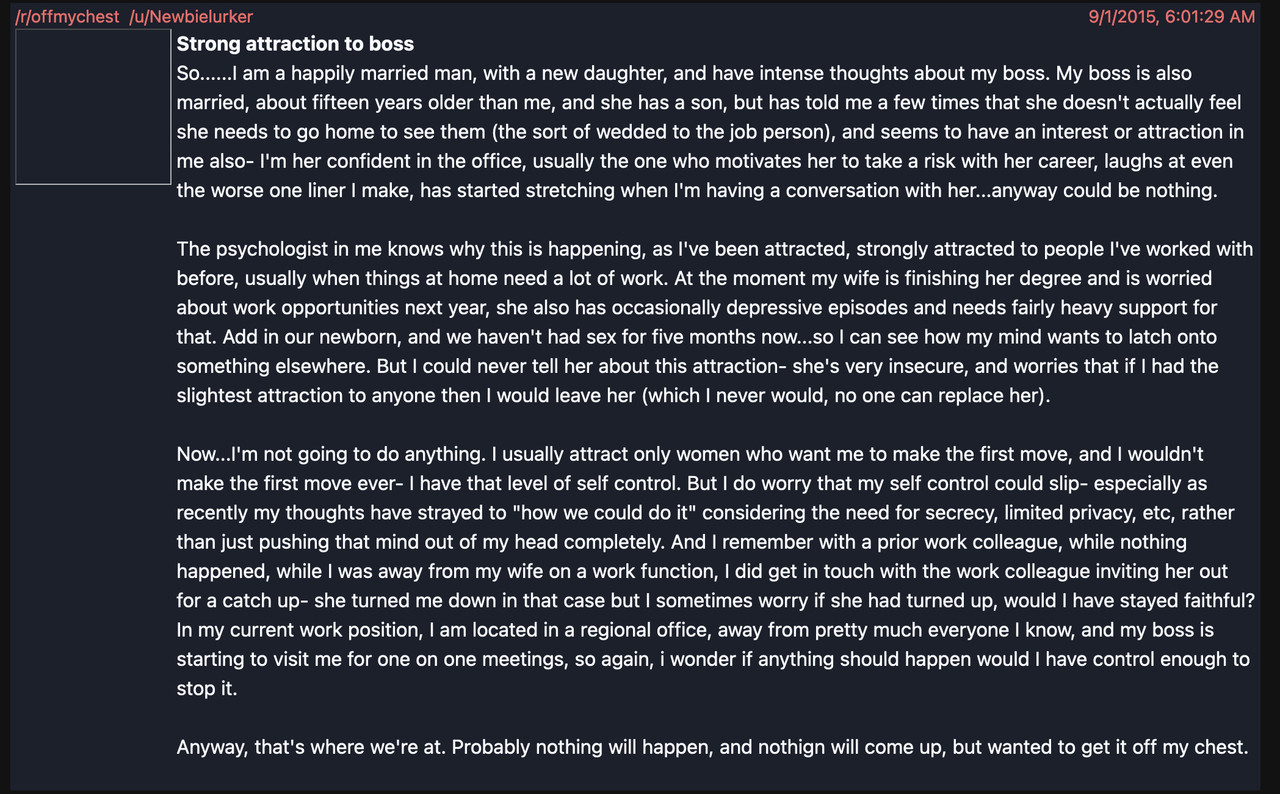Click the line starting "make the first move ever"
The width and height of the screenshot is (1280, 794).
(x=692, y=483)
